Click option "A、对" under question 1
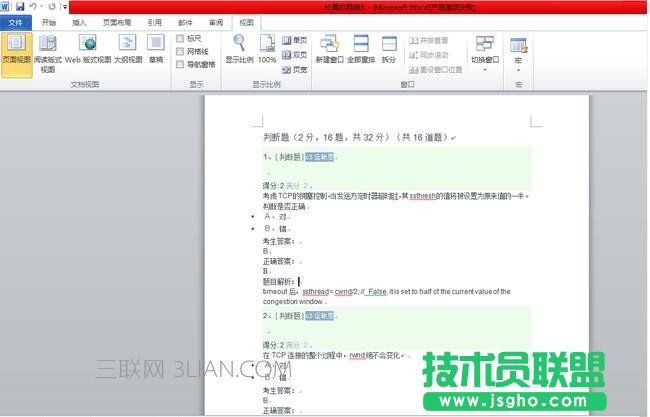The height and width of the screenshot is (417, 650). tap(275, 216)
